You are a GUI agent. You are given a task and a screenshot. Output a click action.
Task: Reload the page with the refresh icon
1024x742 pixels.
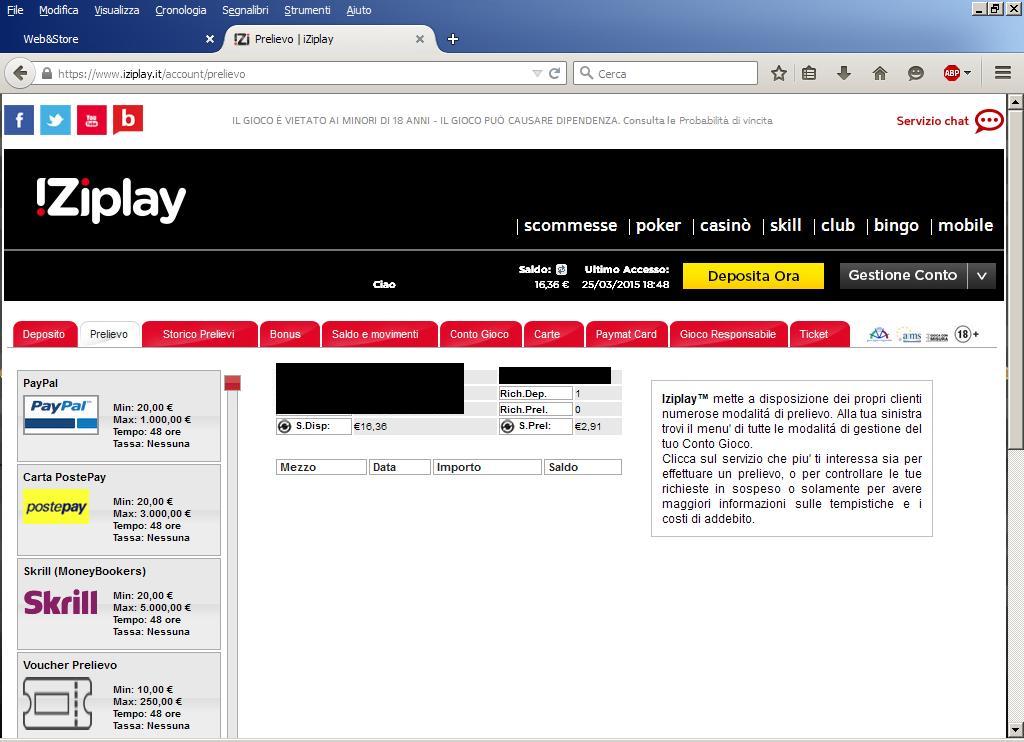tap(554, 73)
